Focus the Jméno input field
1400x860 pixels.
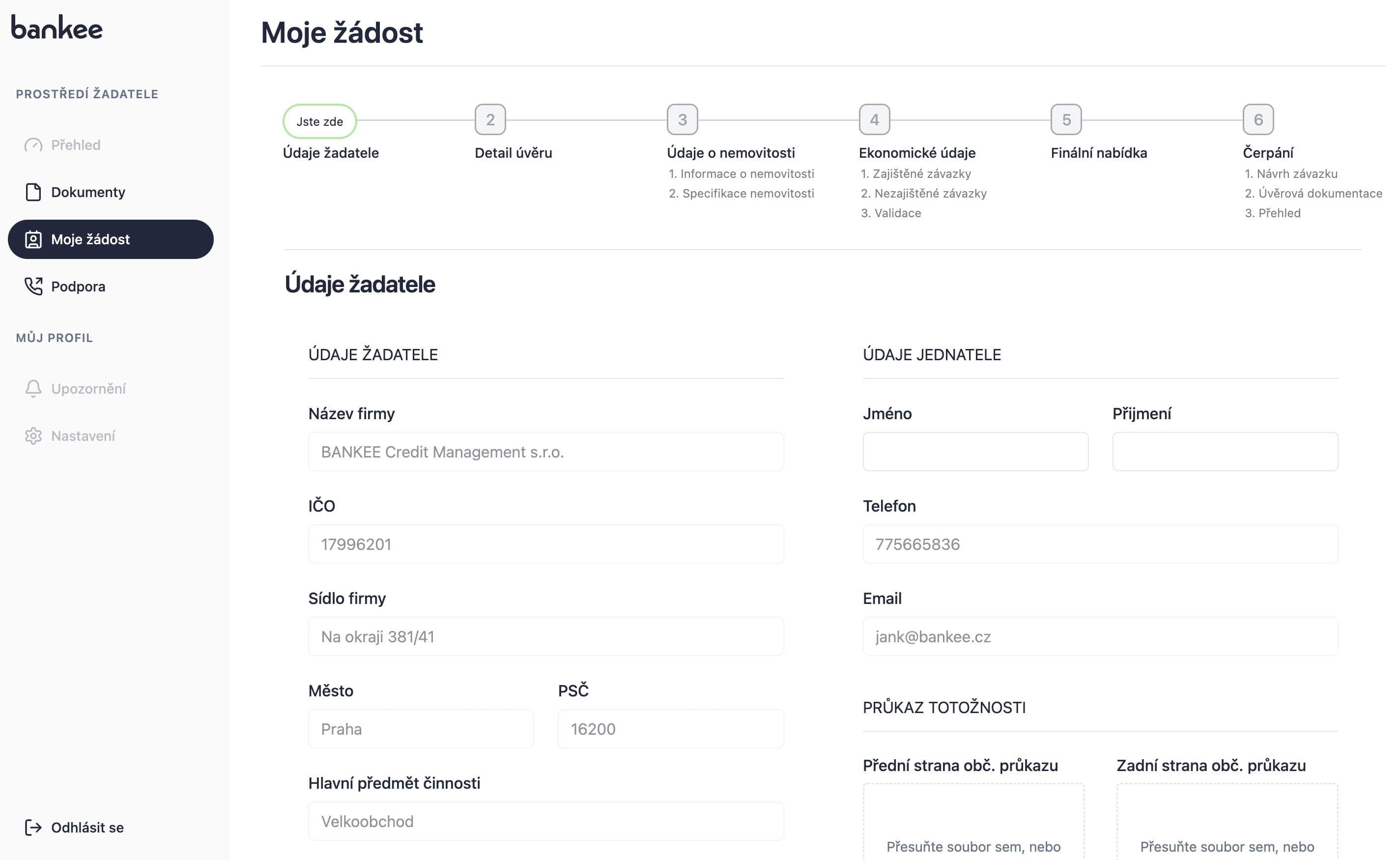click(974, 452)
